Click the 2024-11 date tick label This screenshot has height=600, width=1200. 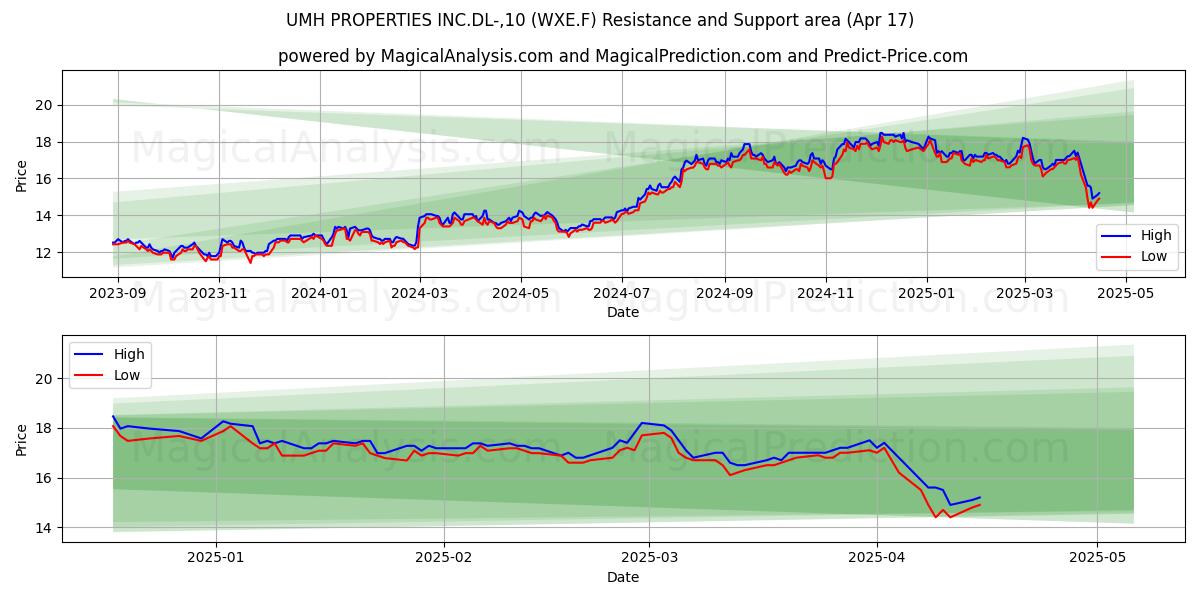[826, 294]
